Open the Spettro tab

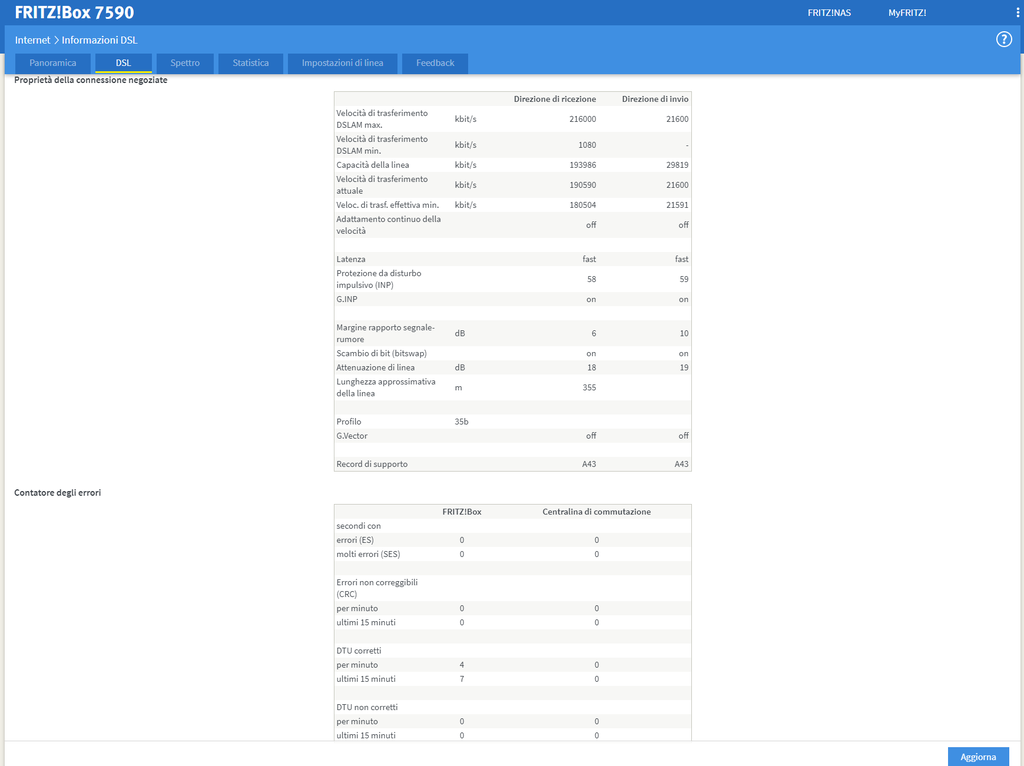(x=185, y=63)
